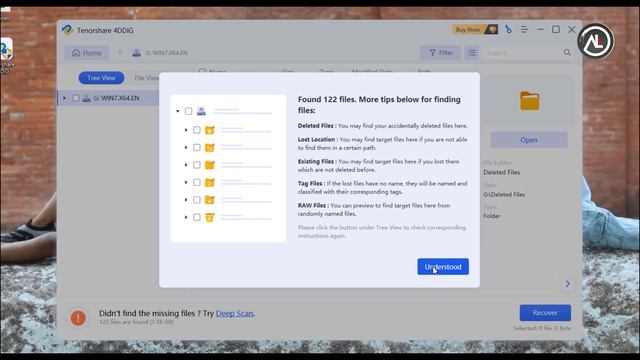This screenshot has width=640, height=360.
Task: Click the Search input field
Action: (522, 53)
